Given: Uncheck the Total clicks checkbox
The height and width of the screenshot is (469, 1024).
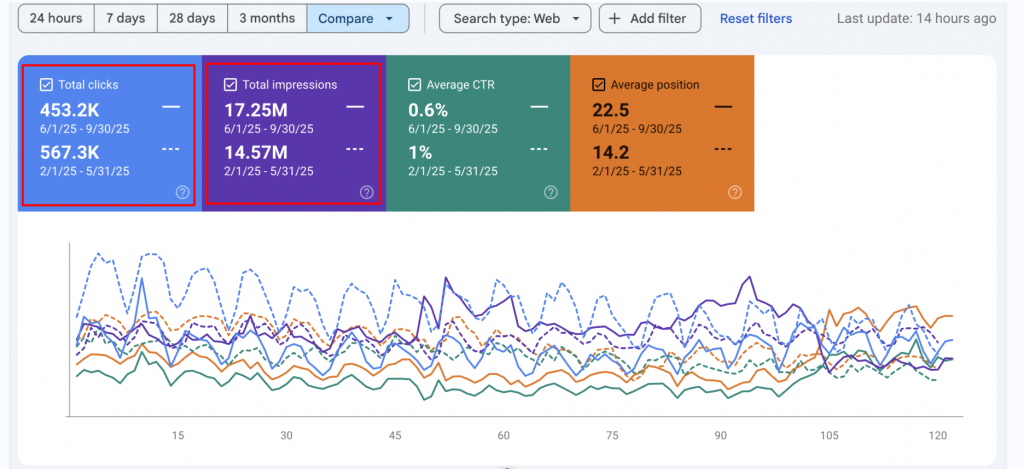Looking at the screenshot, I should [46, 85].
